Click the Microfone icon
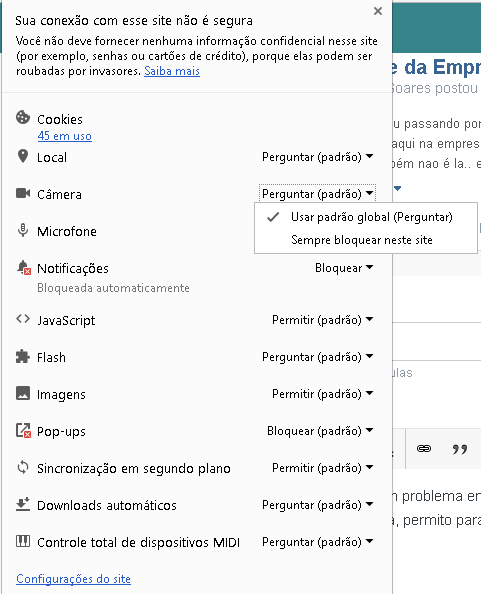The height and width of the screenshot is (594, 481). coord(23,230)
